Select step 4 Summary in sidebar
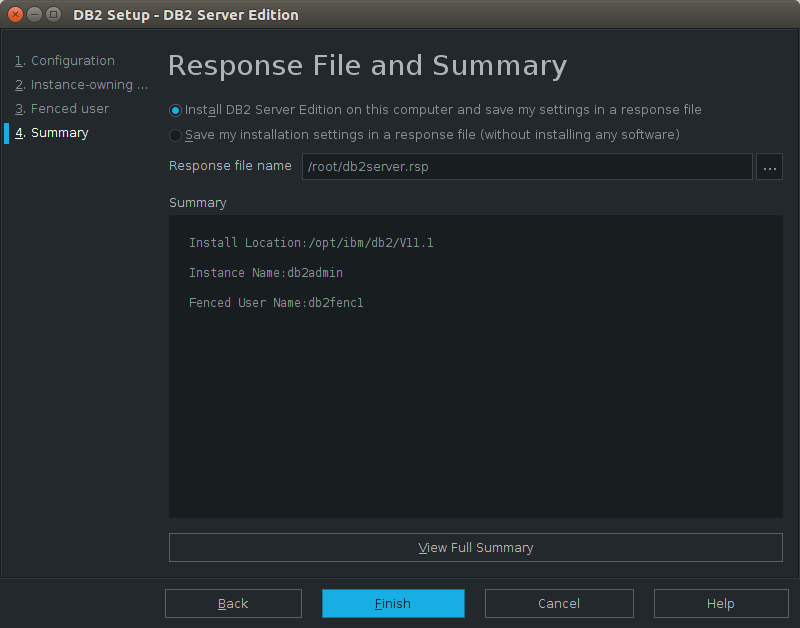Viewport: 800px width, 628px height. 52,133
